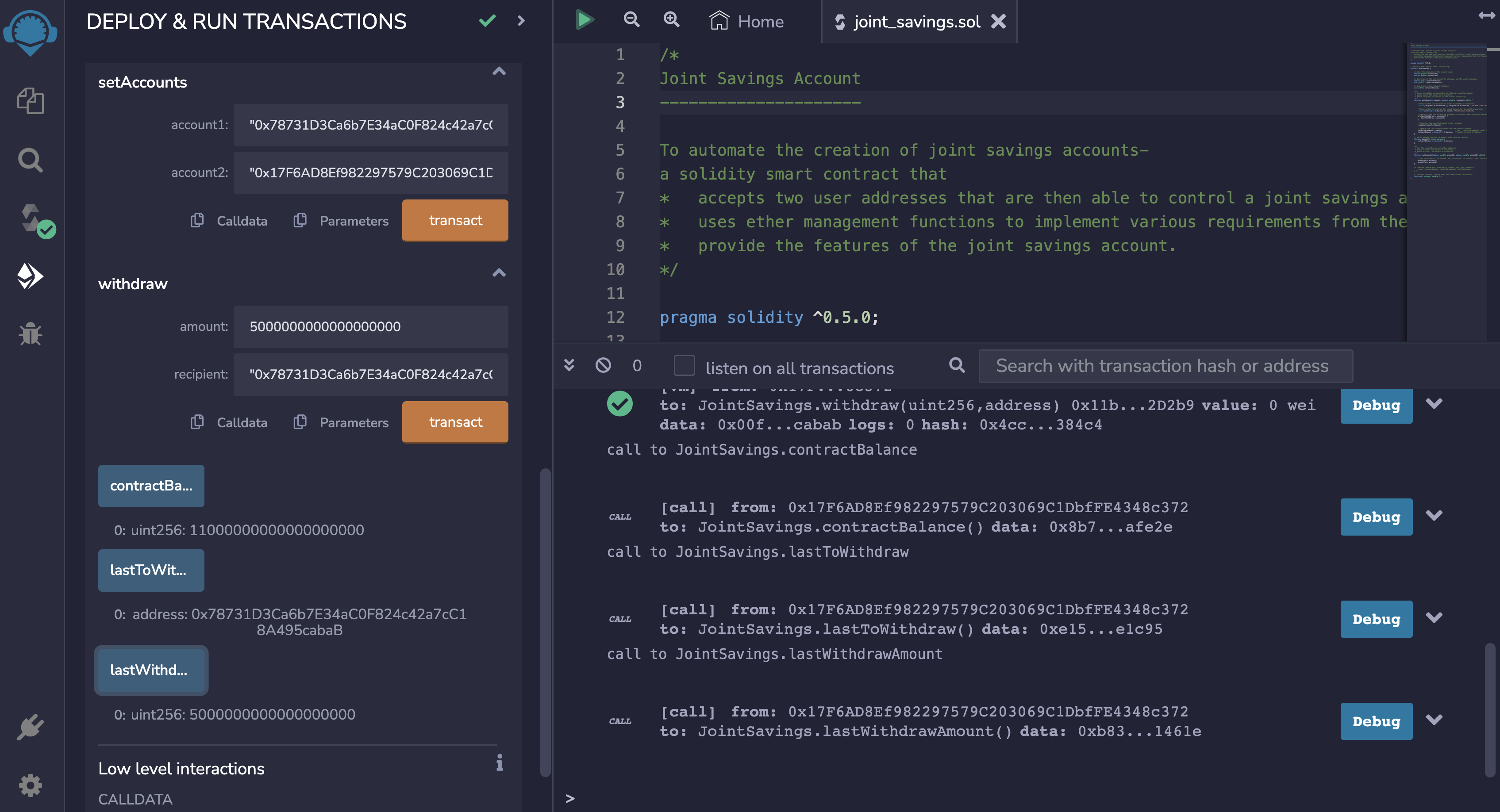Click the pending transactions counter 0
Screen dimensions: 1500x812
click(637, 366)
